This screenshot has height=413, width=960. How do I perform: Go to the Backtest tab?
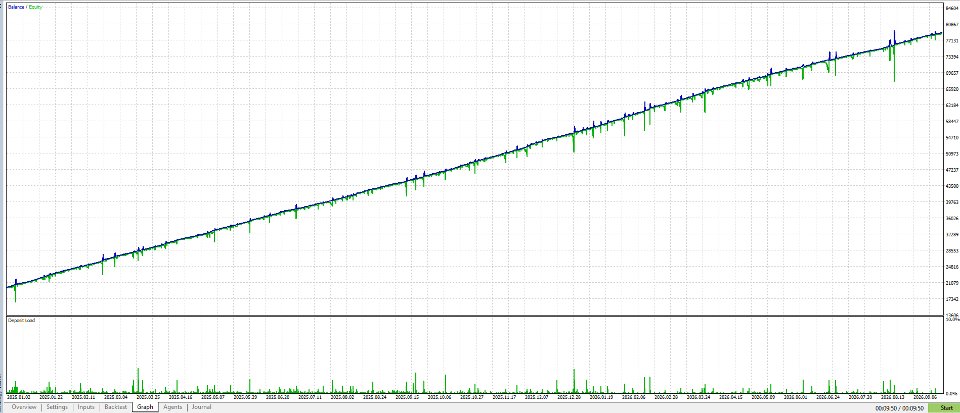(116, 407)
